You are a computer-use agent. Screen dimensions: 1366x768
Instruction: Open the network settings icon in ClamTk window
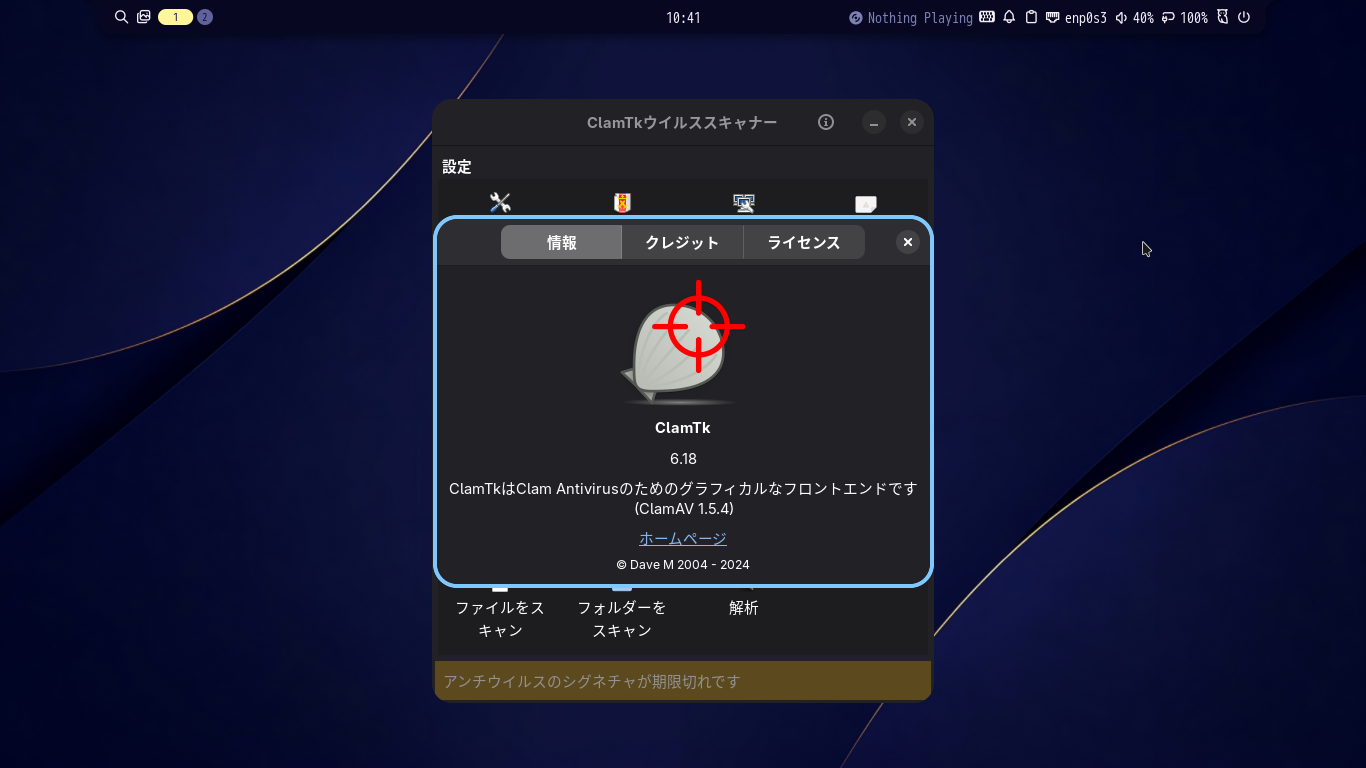[x=744, y=202]
